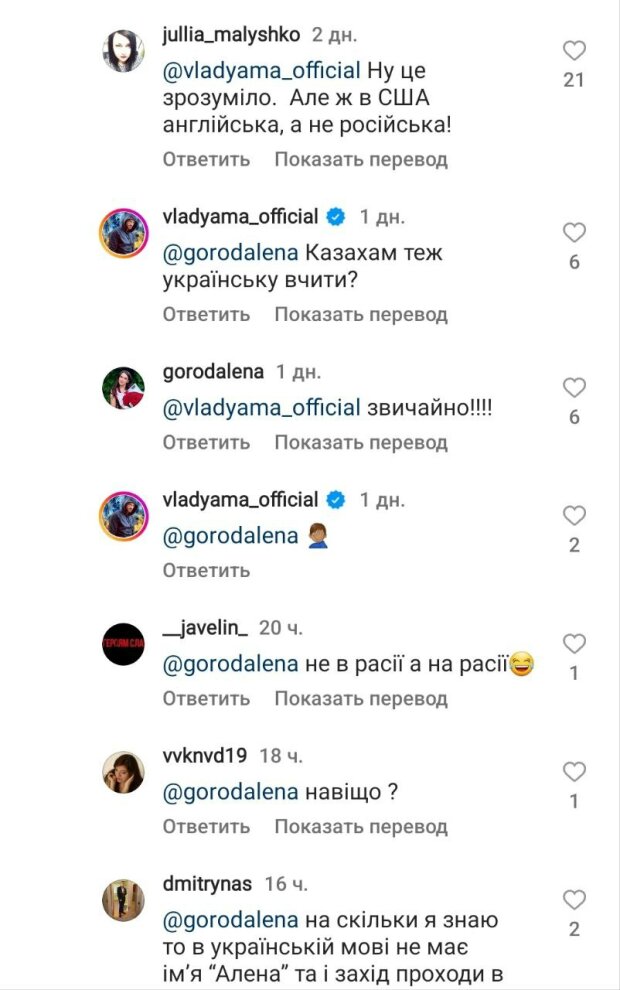Open the @gorodalena mention in vvknvd19's comment

pos(230,793)
